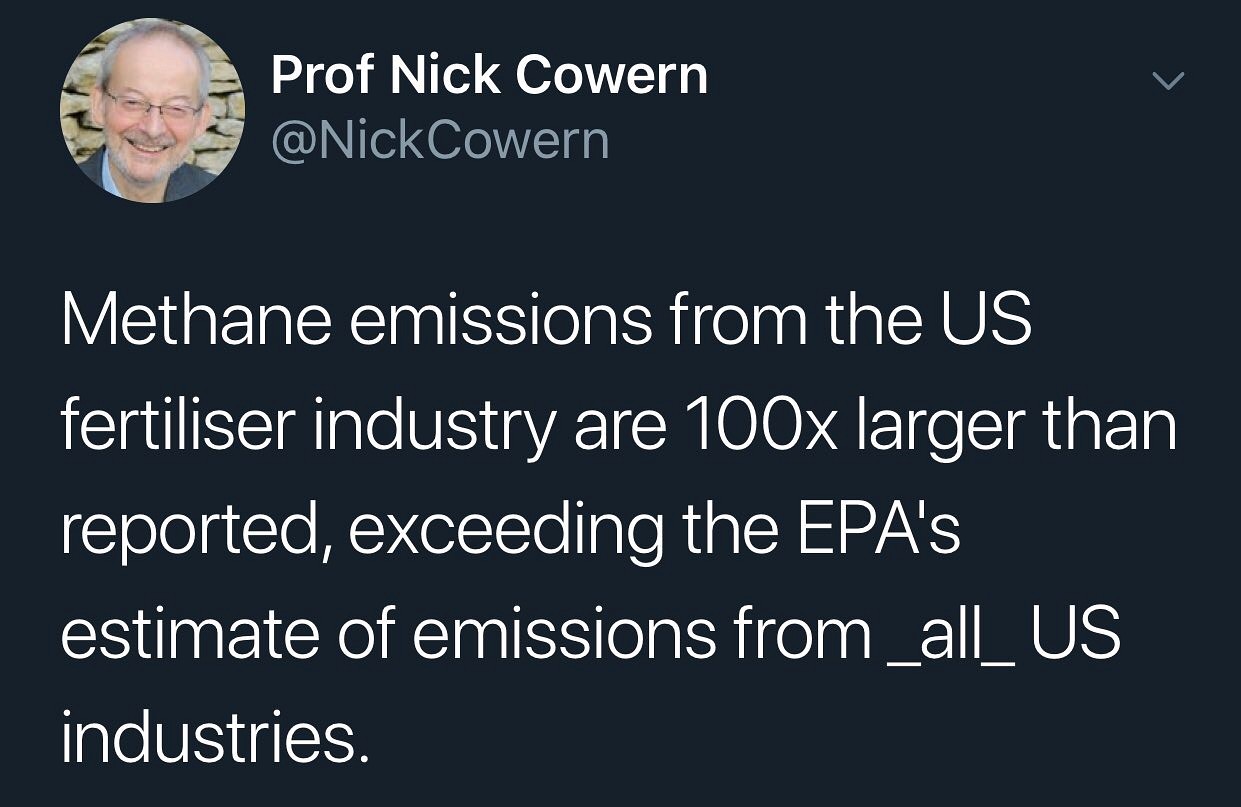The width and height of the screenshot is (1241, 807).
Task: Click Nick Cowern's profile photo
Action: point(153,110)
